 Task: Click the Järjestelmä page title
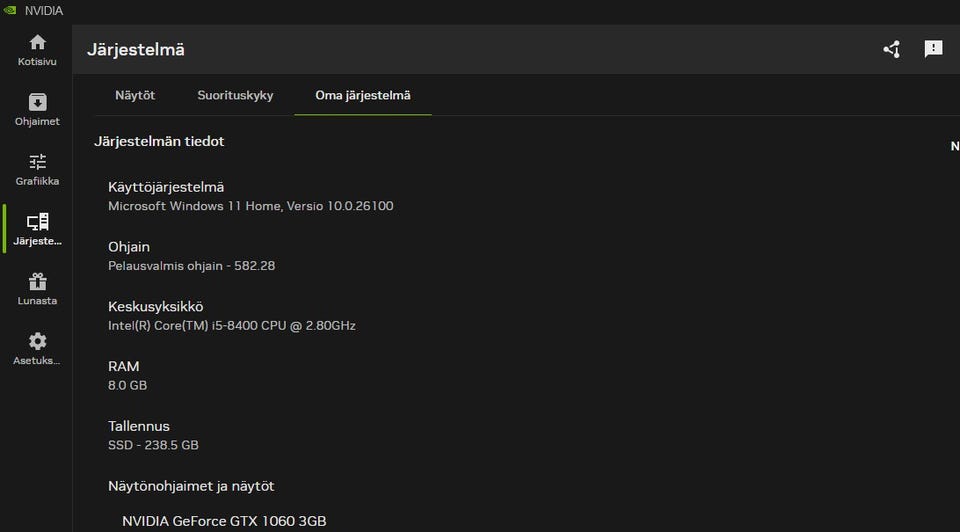click(x=136, y=49)
